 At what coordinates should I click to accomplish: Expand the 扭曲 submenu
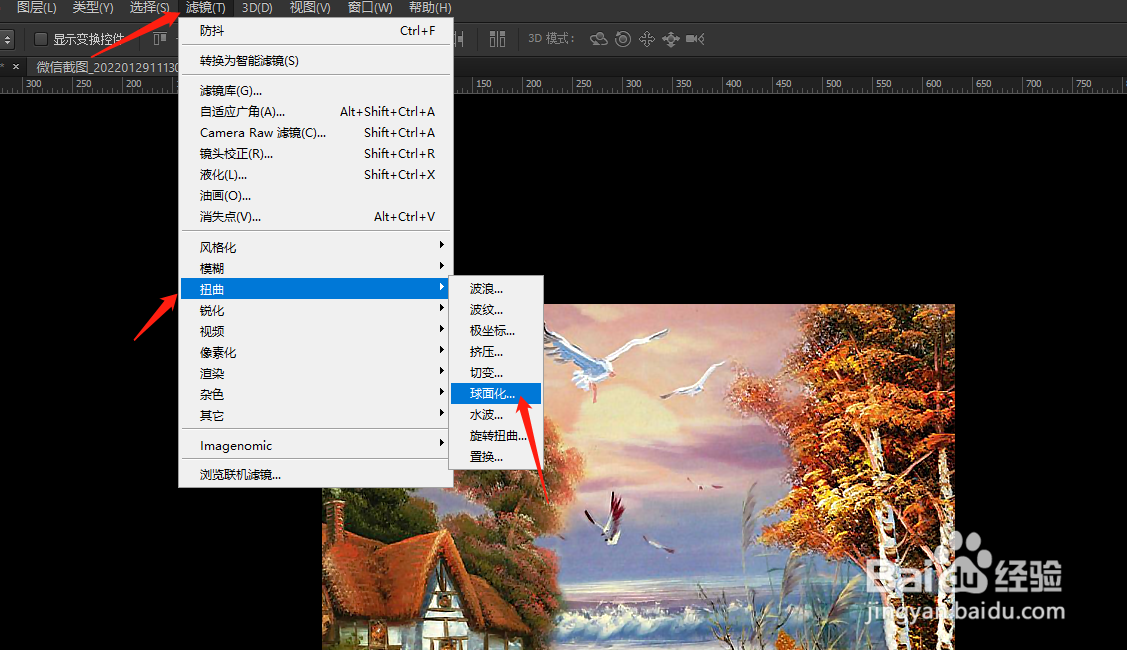coord(316,288)
